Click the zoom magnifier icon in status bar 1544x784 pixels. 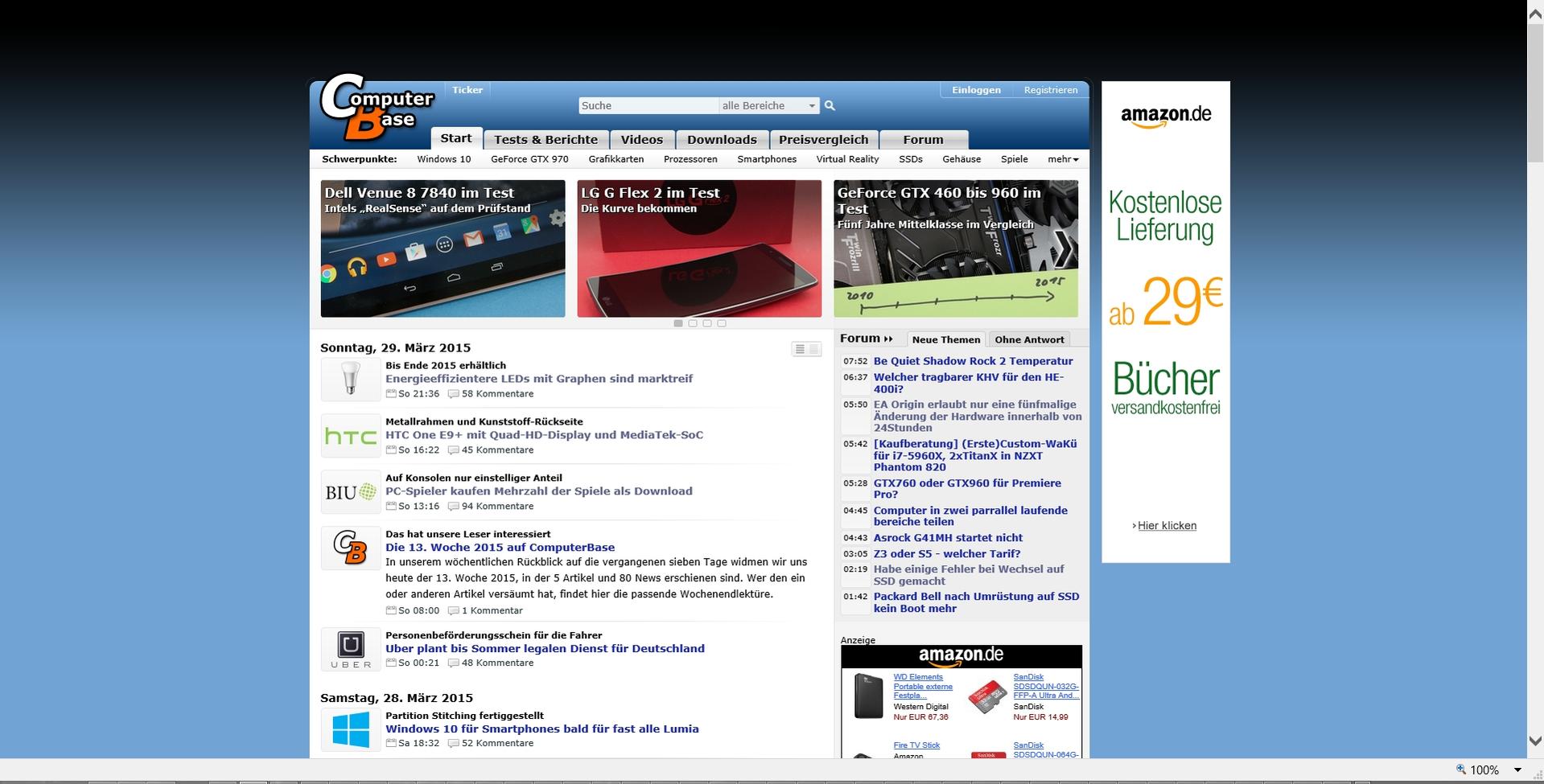pos(1461,770)
